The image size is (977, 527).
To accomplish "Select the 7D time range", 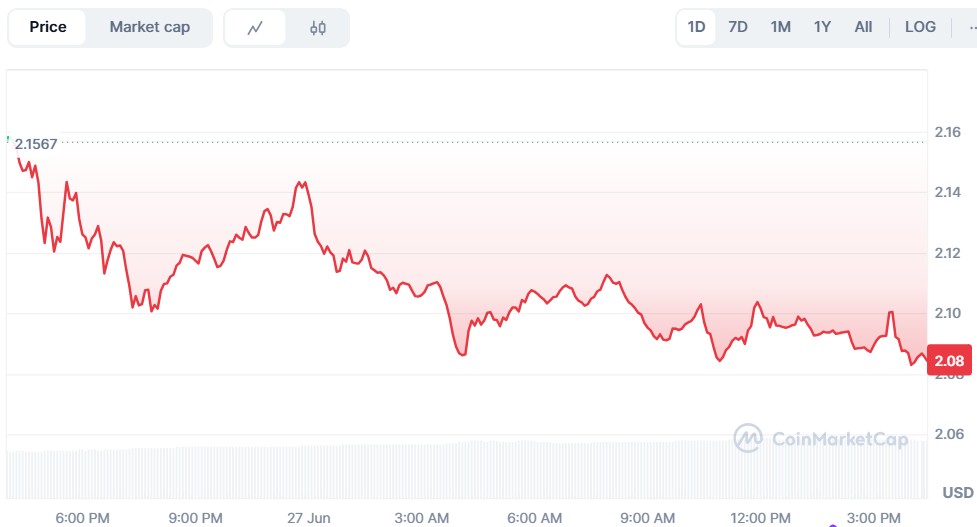I will [x=738, y=27].
